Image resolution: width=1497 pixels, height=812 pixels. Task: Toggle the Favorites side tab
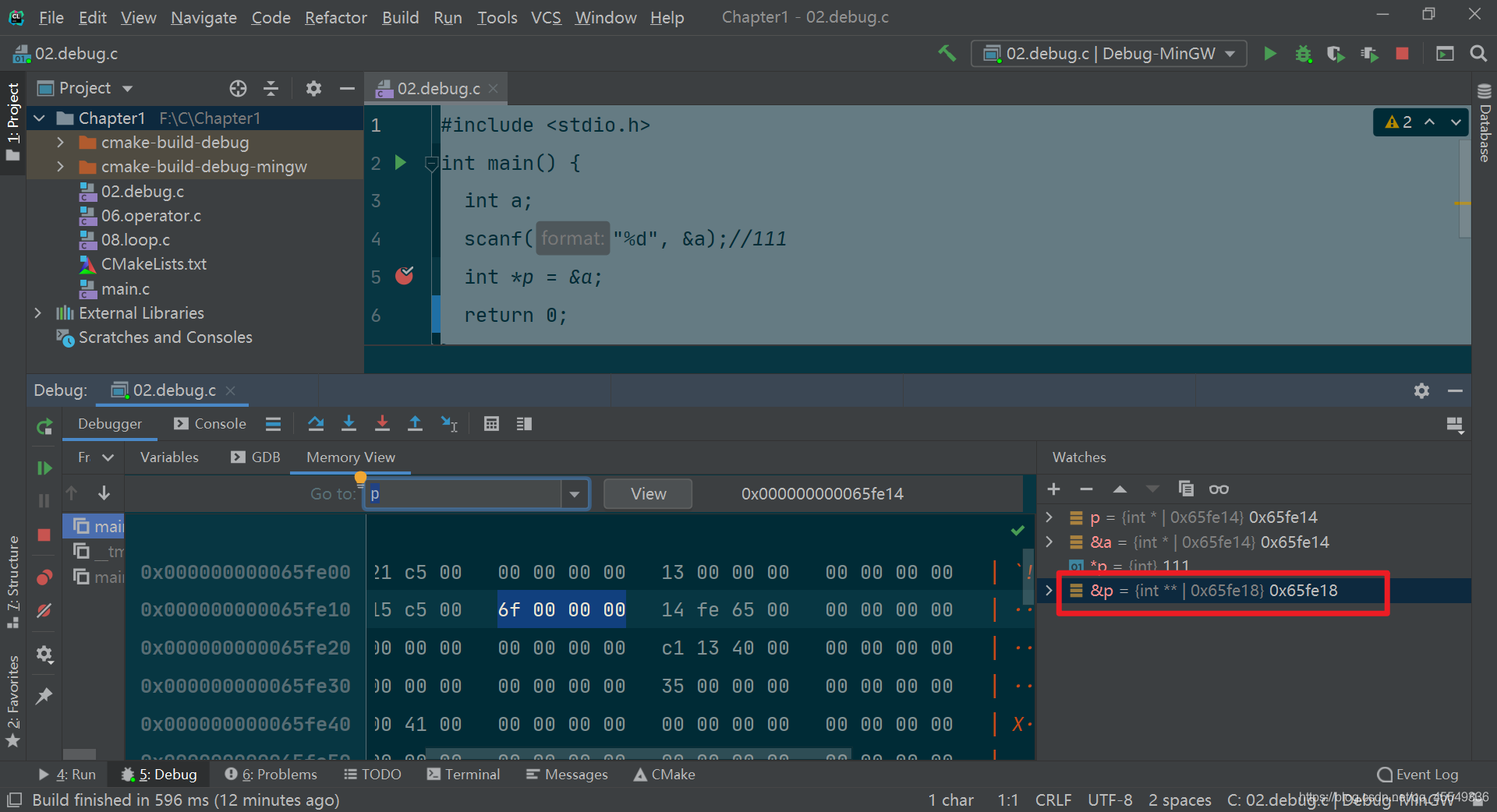pyautogui.click(x=13, y=701)
